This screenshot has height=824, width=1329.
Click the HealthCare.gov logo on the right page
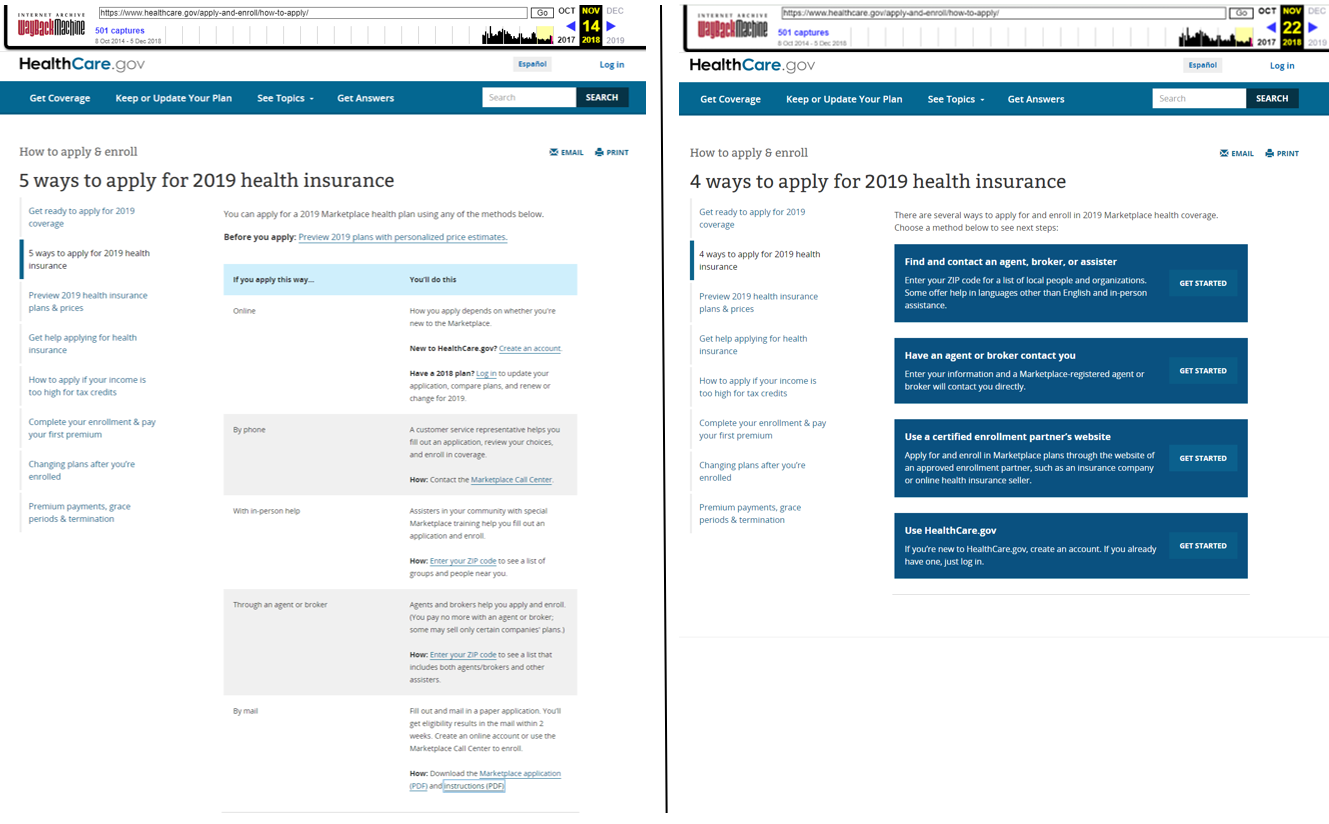pos(752,65)
